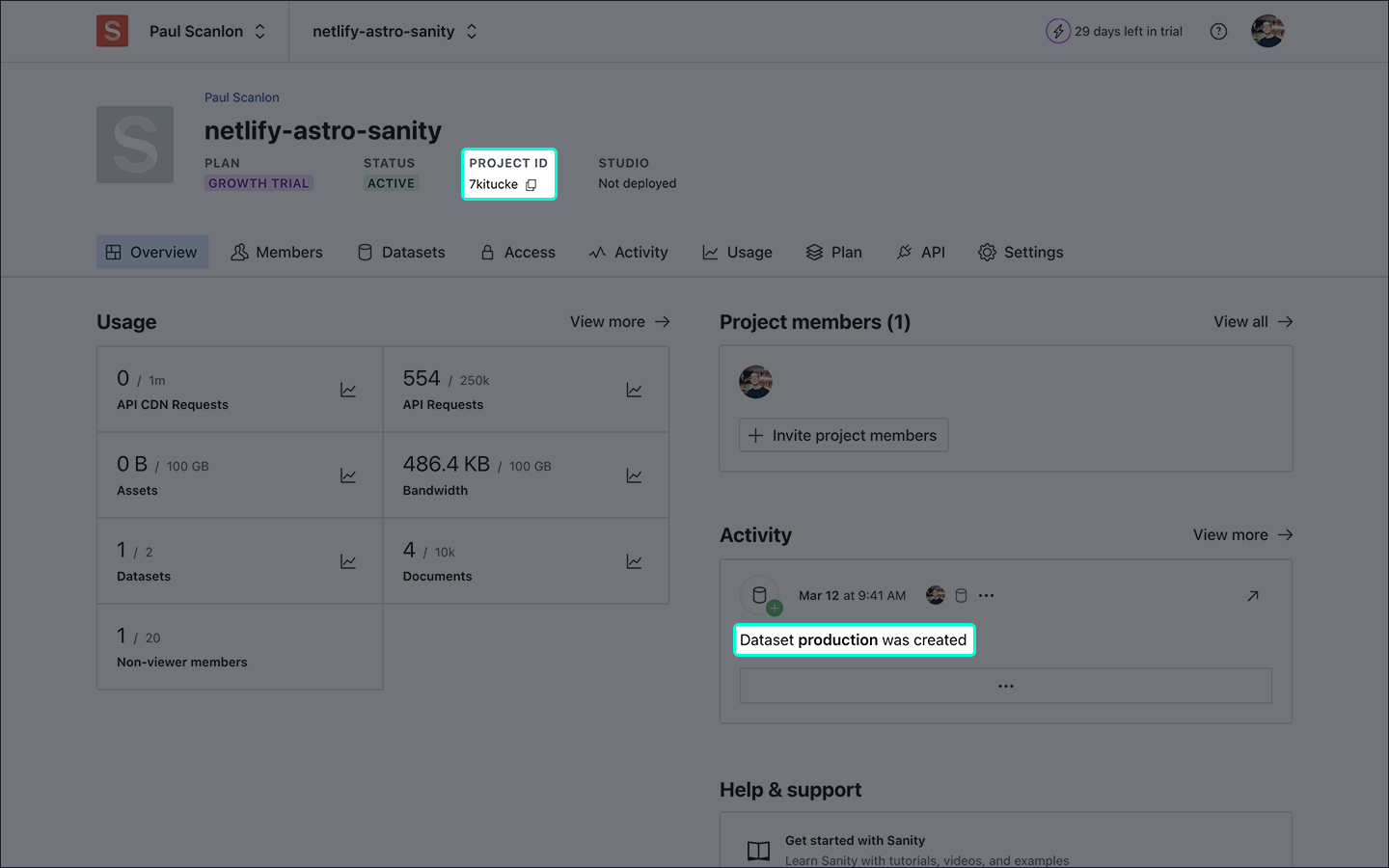
Task: Click the book icon in Help & support
Action: point(759,851)
